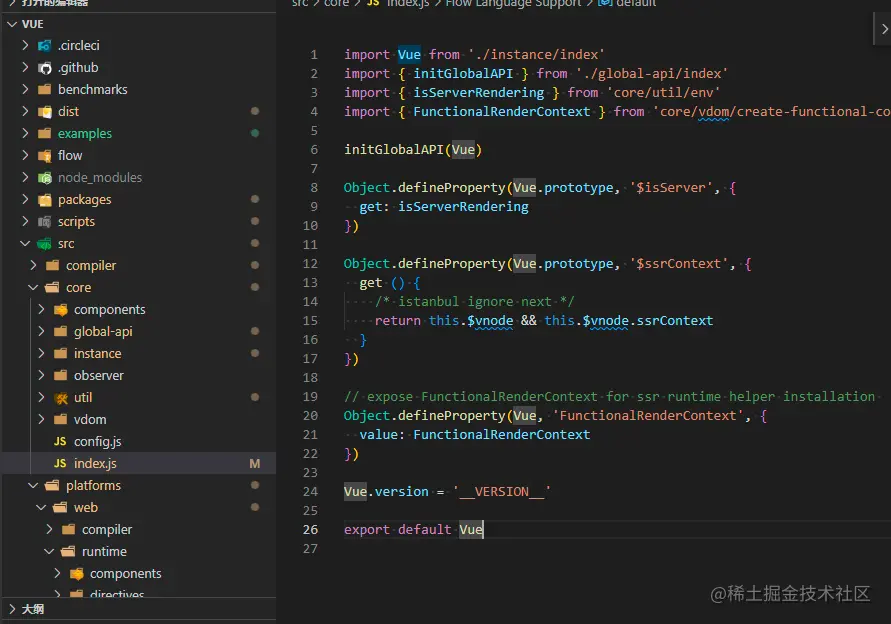The height and width of the screenshot is (624, 891).
Task: Click the benchmarks folder icon
Action: click(x=44, y=90)
